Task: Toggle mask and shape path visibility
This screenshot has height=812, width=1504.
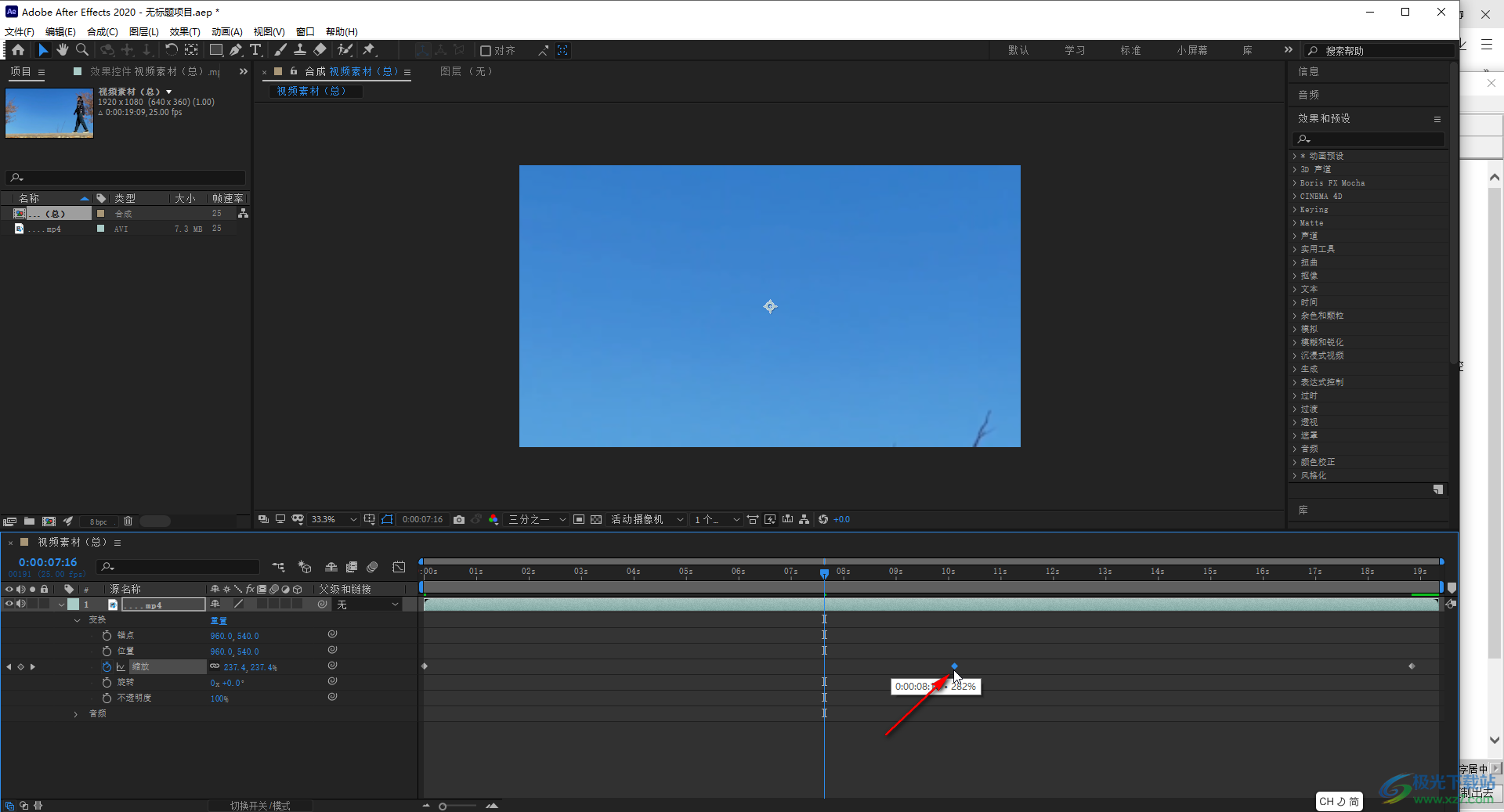Action: [388, 520]
